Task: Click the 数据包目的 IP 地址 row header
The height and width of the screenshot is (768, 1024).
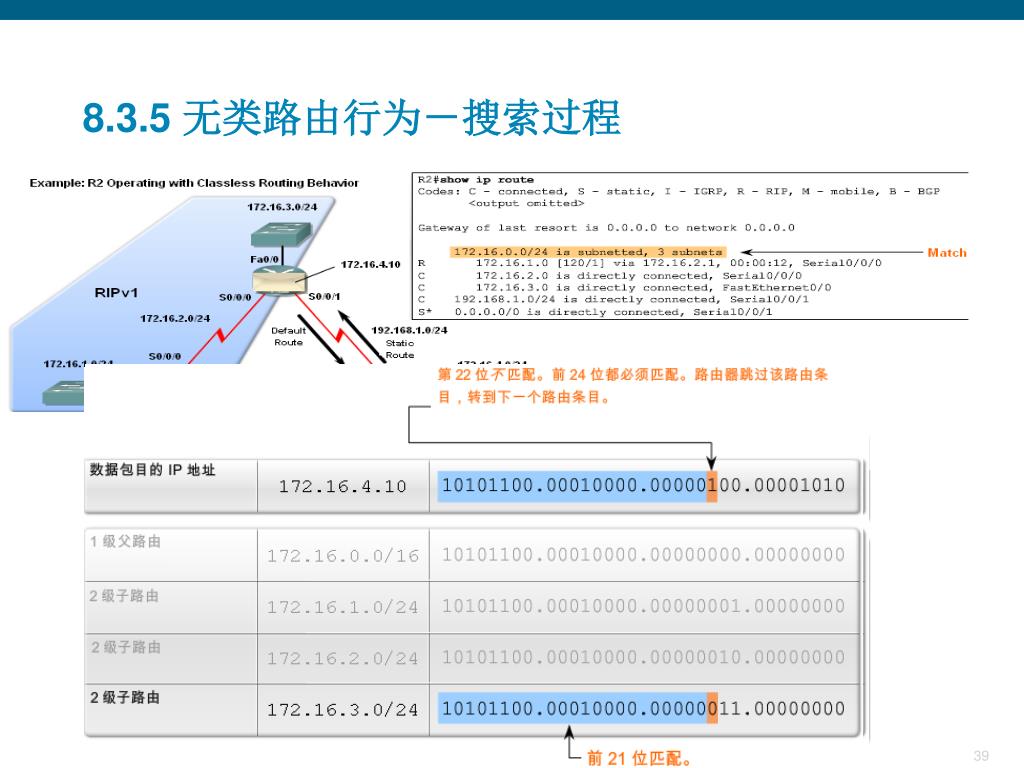Action: [152, 470]
